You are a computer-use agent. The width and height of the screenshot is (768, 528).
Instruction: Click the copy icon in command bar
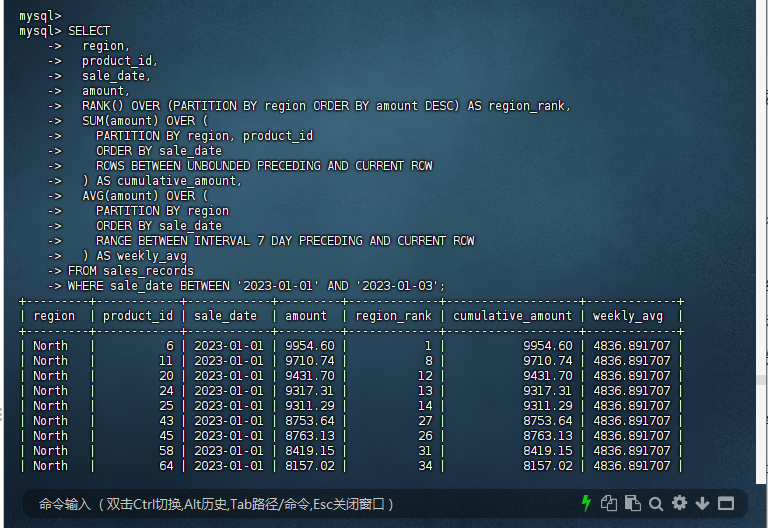click(609, 503)
